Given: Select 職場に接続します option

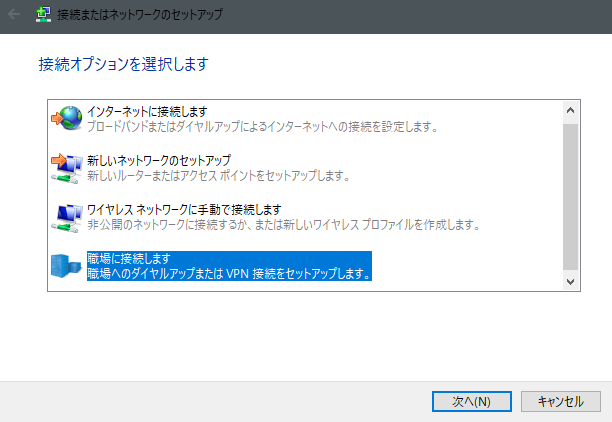Looking at the screenshot, I should point(129,258).
